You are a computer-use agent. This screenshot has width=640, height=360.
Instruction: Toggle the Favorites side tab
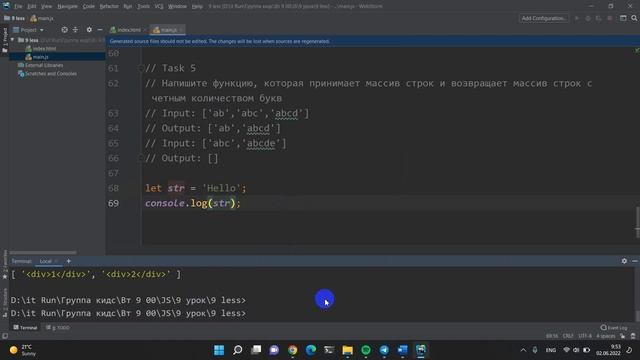click(4, 264)
